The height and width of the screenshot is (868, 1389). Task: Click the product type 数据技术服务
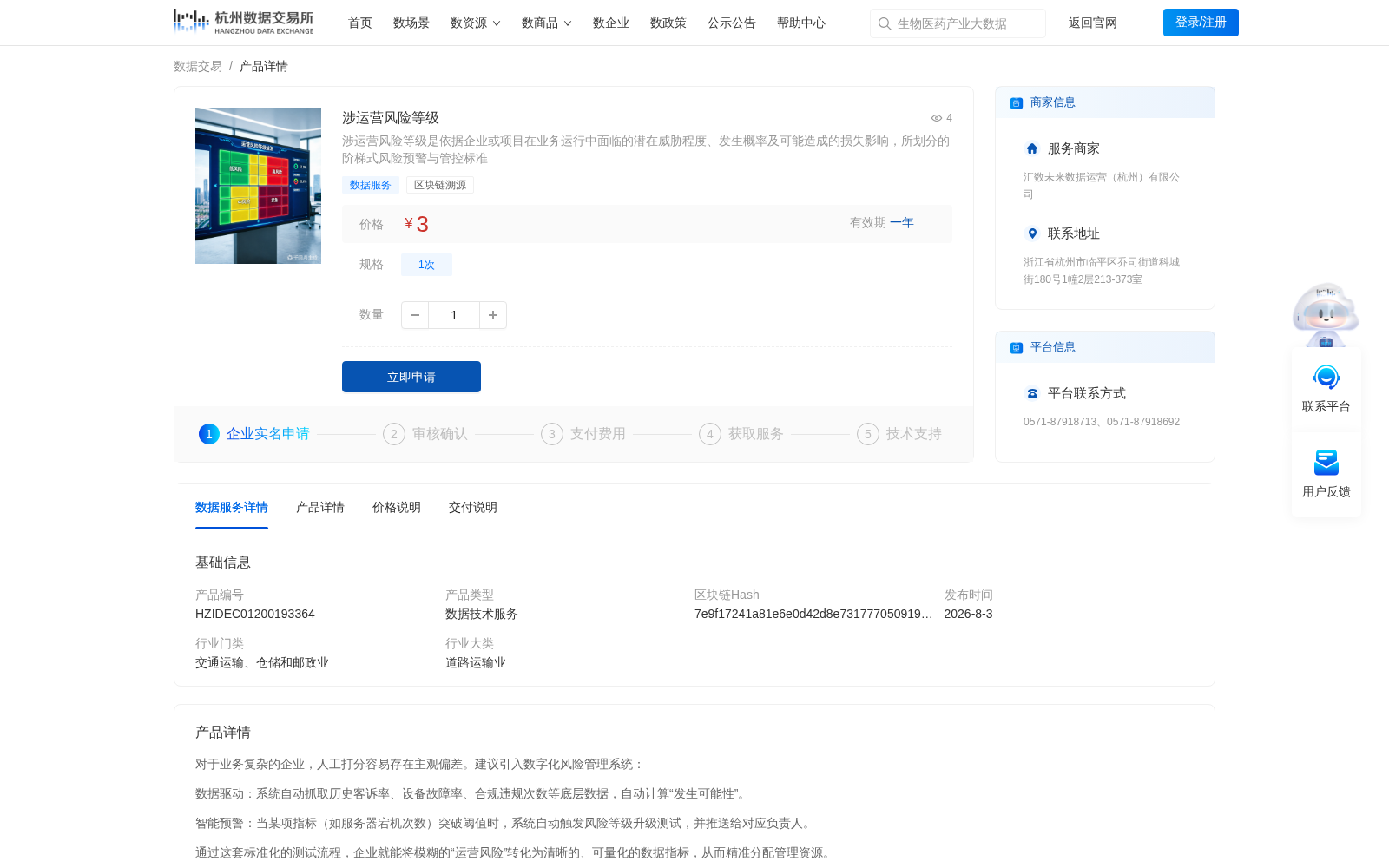pyautogui.click(x=482, y=614)
